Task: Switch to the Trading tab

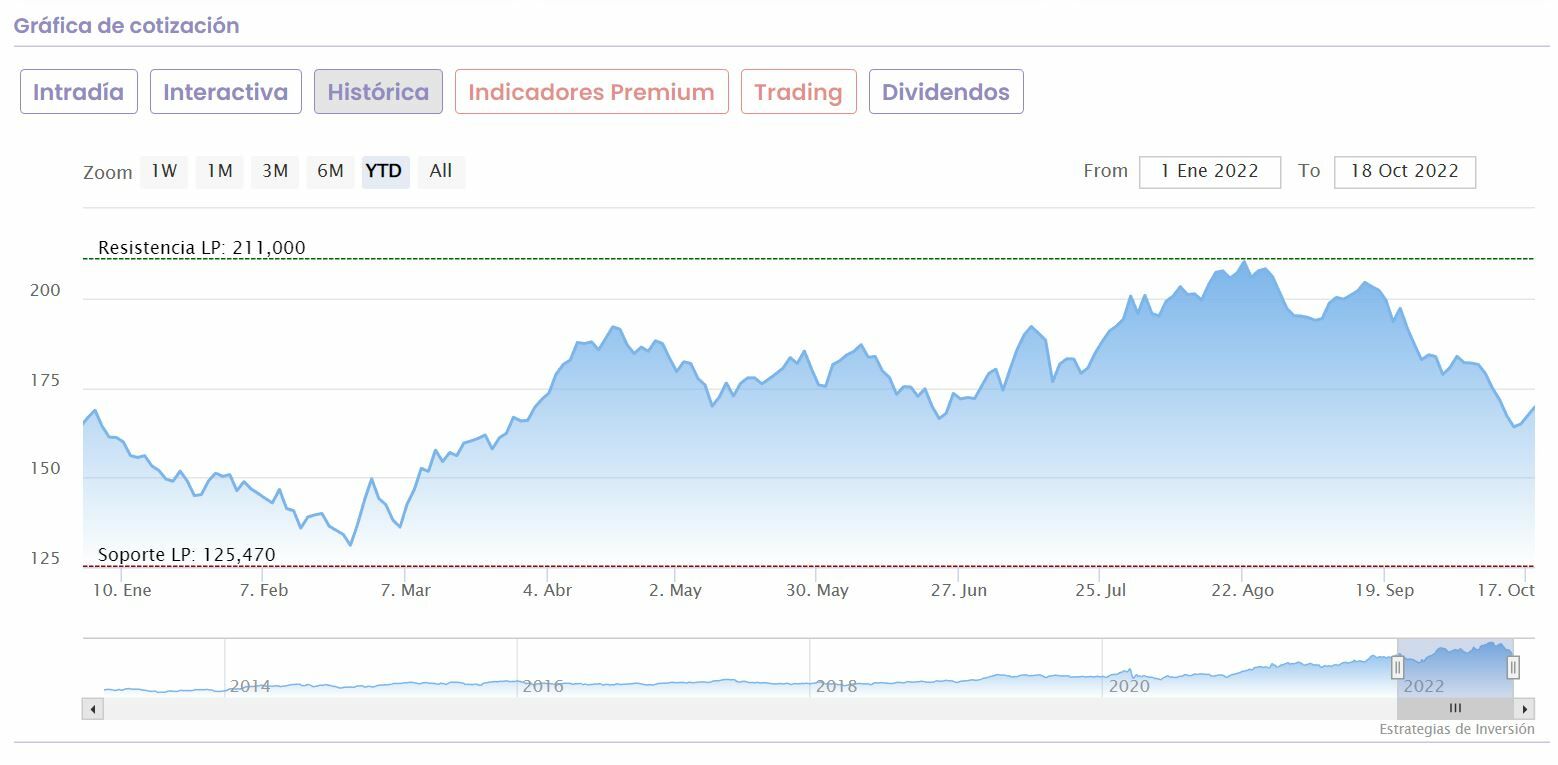Action: (798, 92)
